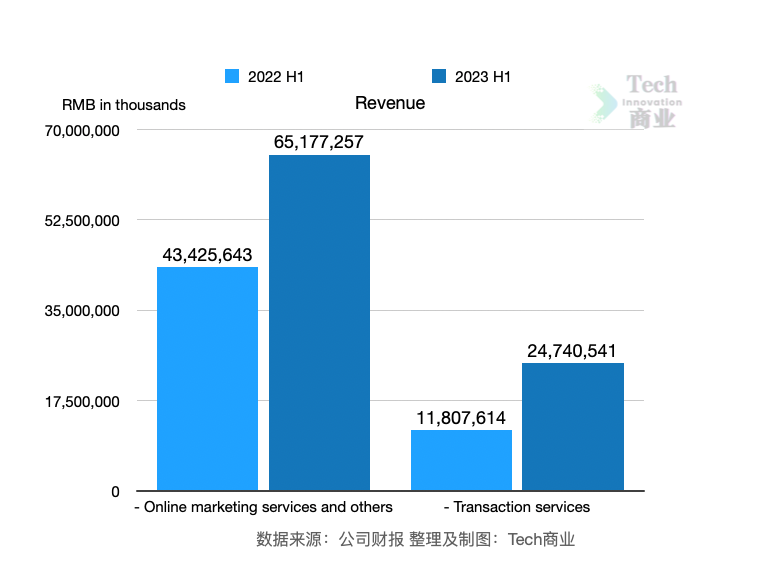Viewport: 782px width, 564px height.
Task: Click the Online marketing services category label
Action: coord(263,507)
